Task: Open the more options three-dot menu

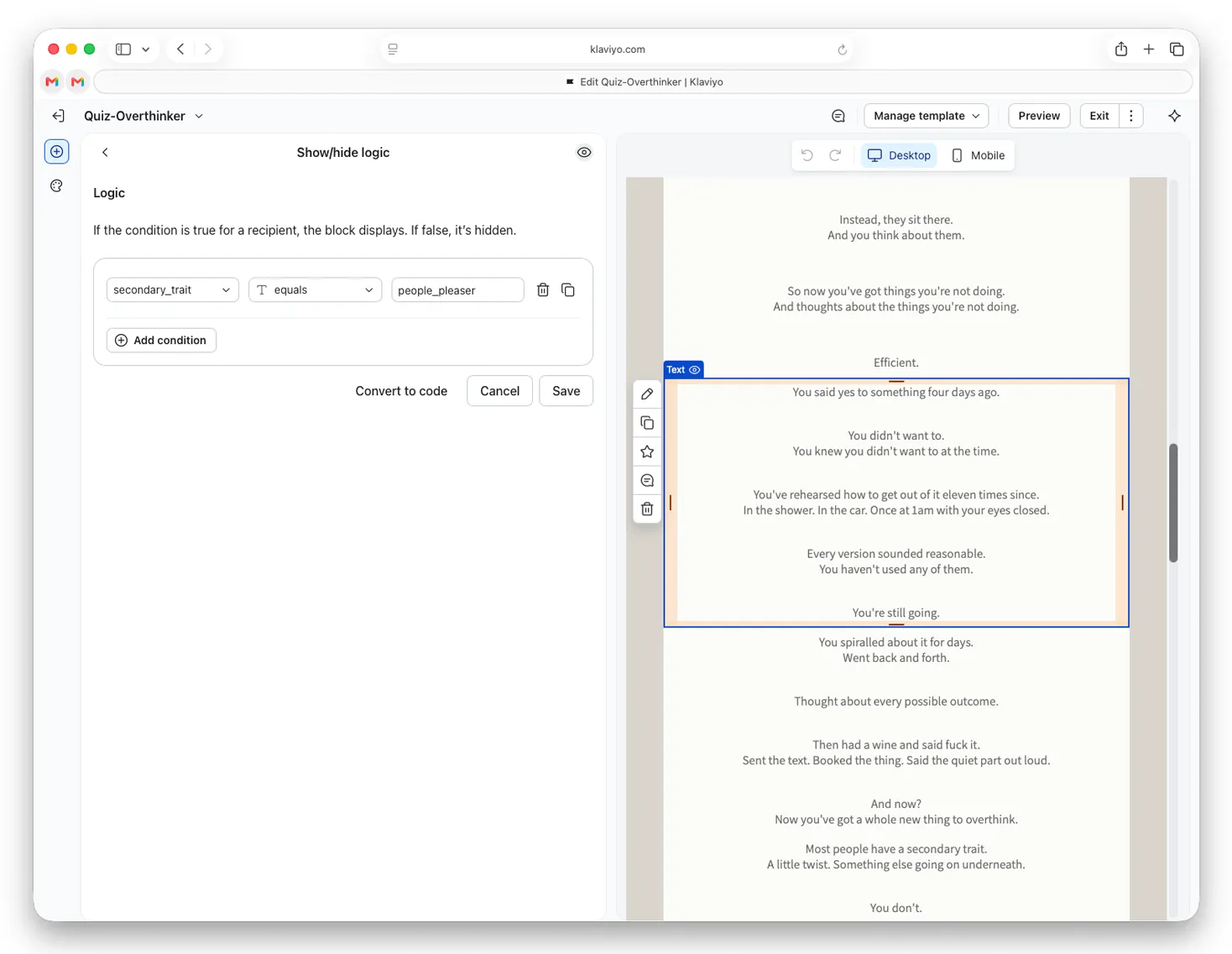Action: 1131,116
